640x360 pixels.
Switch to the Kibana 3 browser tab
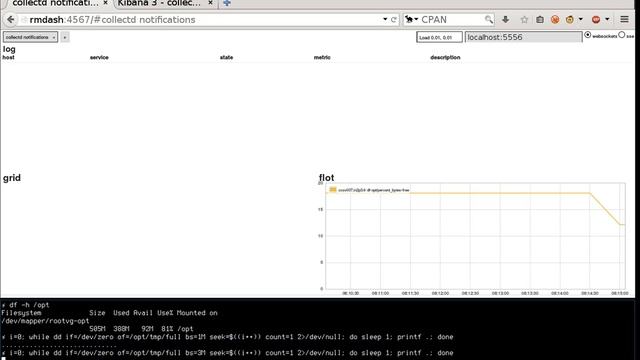pyautogui.click(x=159, y=3)
